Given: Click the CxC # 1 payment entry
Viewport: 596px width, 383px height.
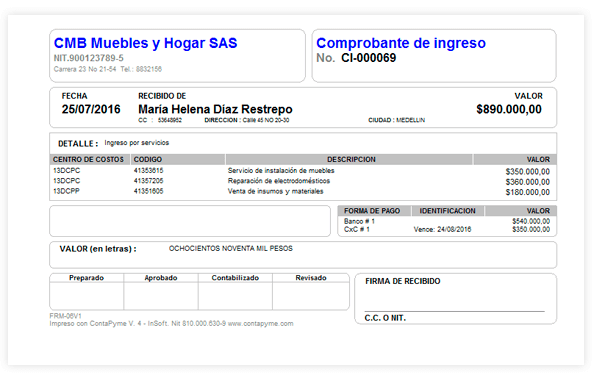Looking at the screenshot, I should (357, 229).
